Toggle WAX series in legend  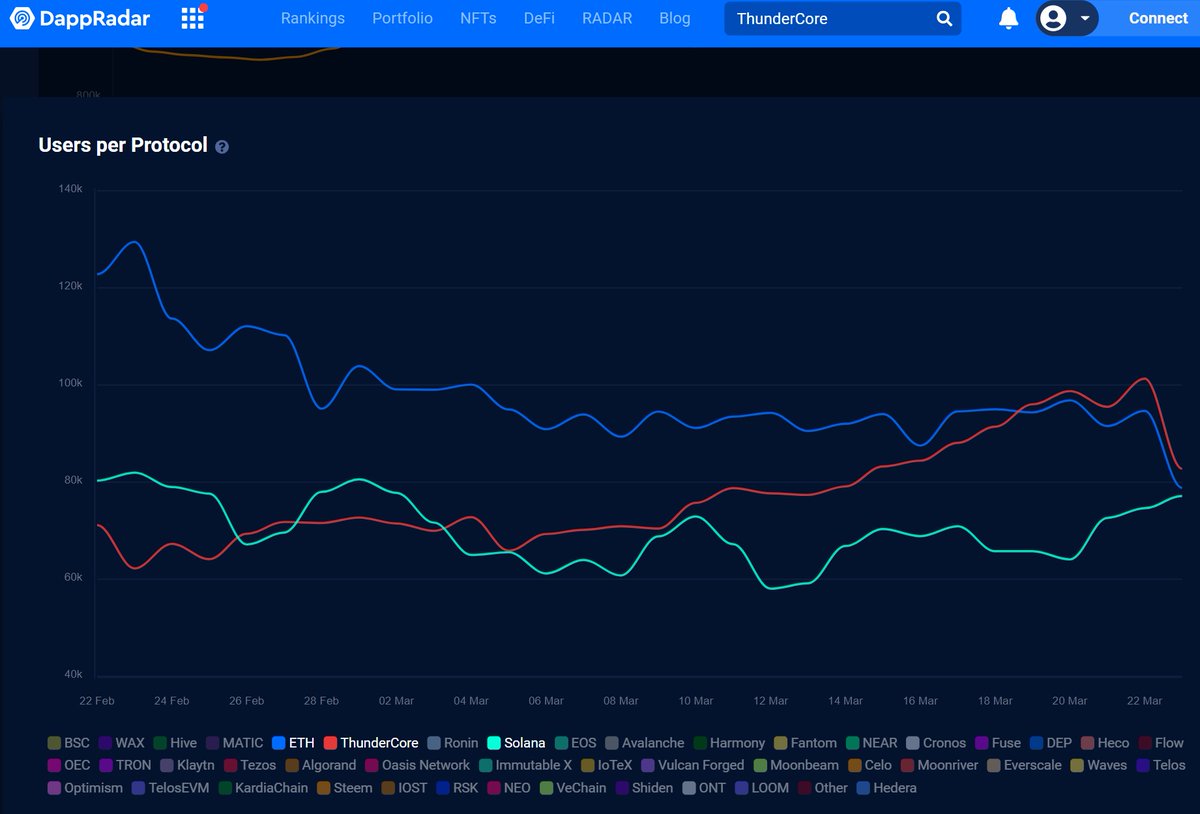(x=121, y=743)
